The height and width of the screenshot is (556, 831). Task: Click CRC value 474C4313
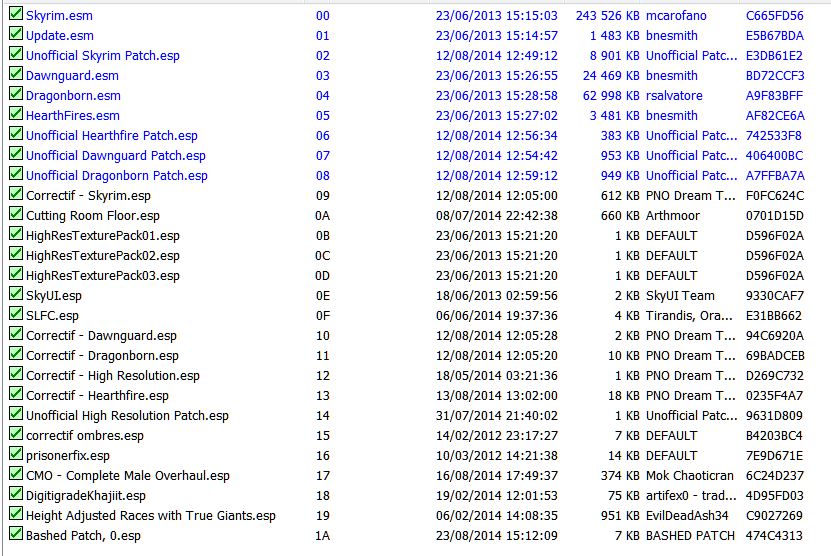(774, 536)
